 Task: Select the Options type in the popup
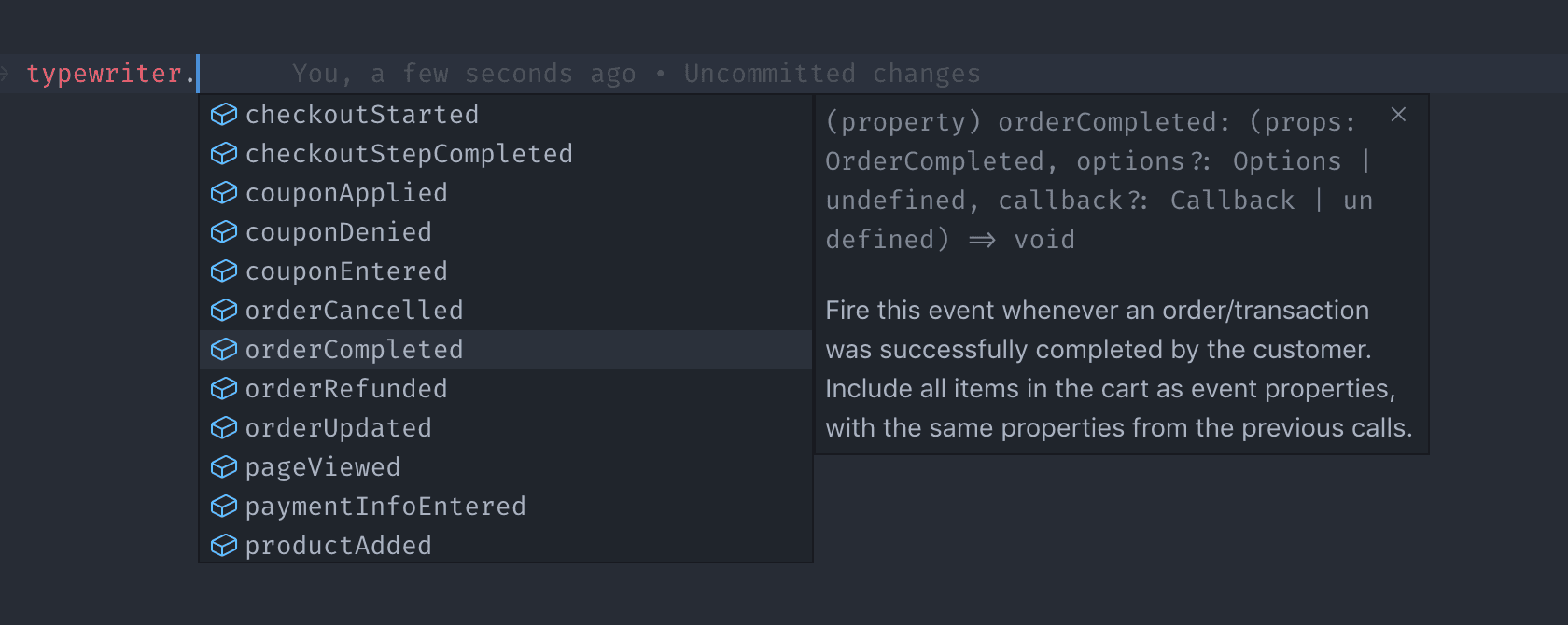tap(1286, 160)
